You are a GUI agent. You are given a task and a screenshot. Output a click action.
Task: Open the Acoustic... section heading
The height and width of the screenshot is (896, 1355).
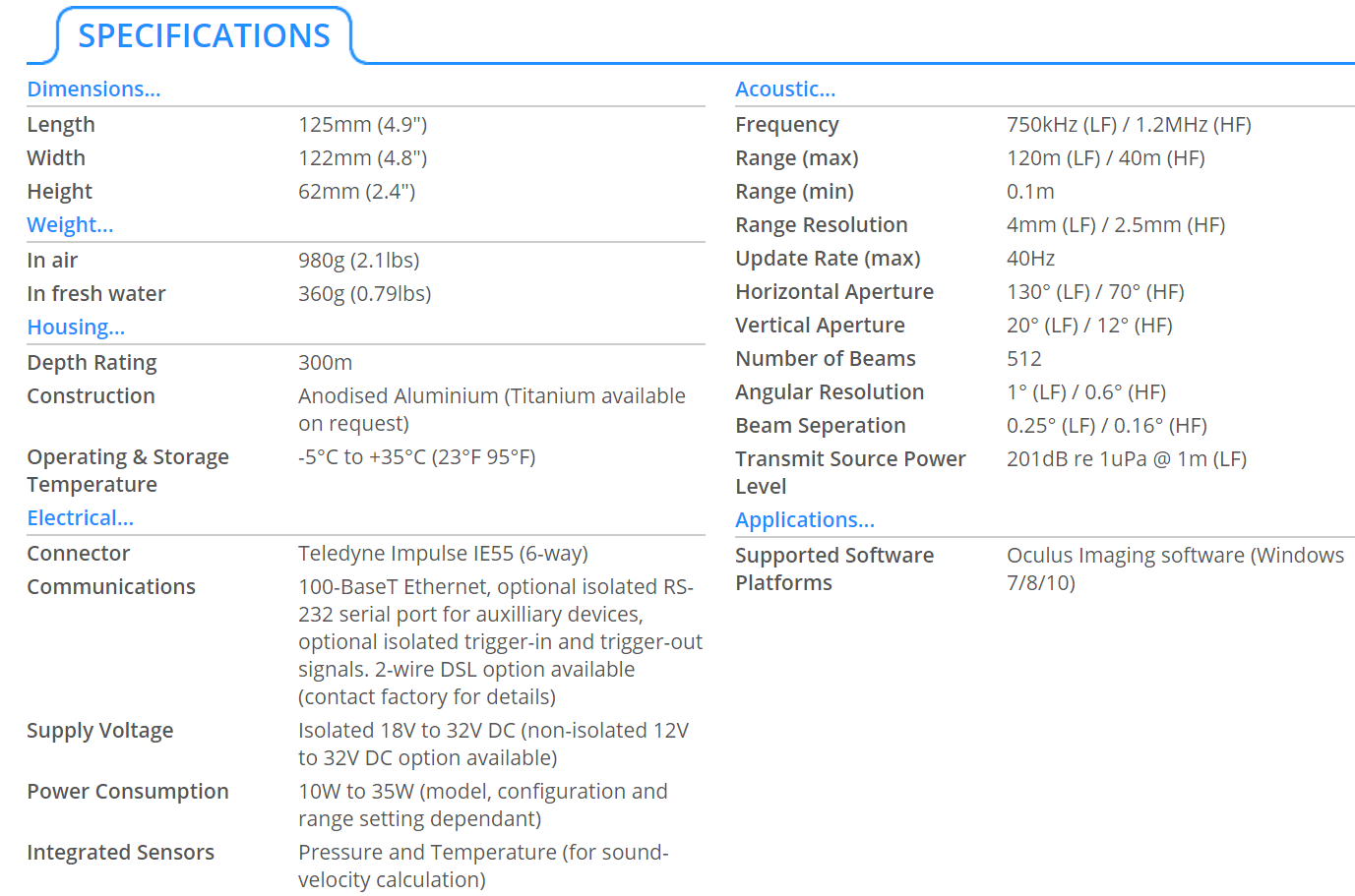[785, 90]
